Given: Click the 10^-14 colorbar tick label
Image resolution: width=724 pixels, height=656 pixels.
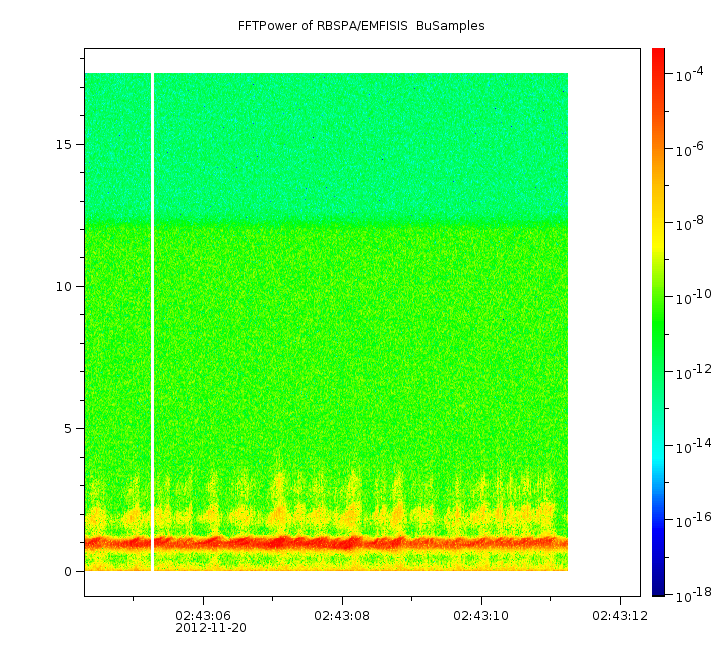Looking at the screenshot, I should coord(690,446).
